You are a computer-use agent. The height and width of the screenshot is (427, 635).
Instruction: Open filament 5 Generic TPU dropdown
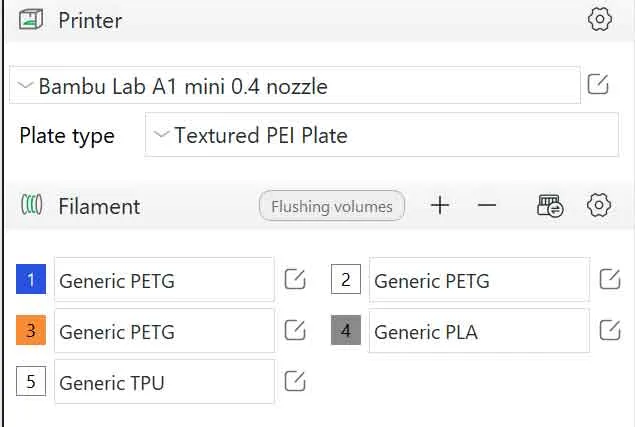pyautogui.click(x=164, y=382)
